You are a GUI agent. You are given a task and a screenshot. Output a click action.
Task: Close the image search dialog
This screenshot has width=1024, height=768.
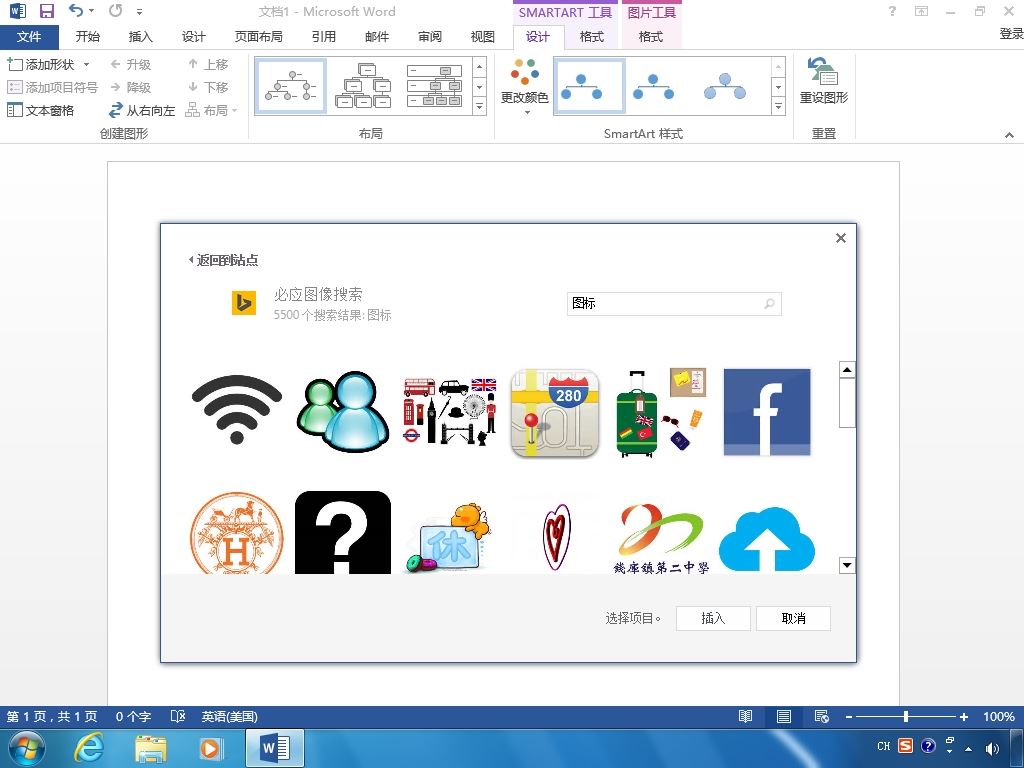841,238
